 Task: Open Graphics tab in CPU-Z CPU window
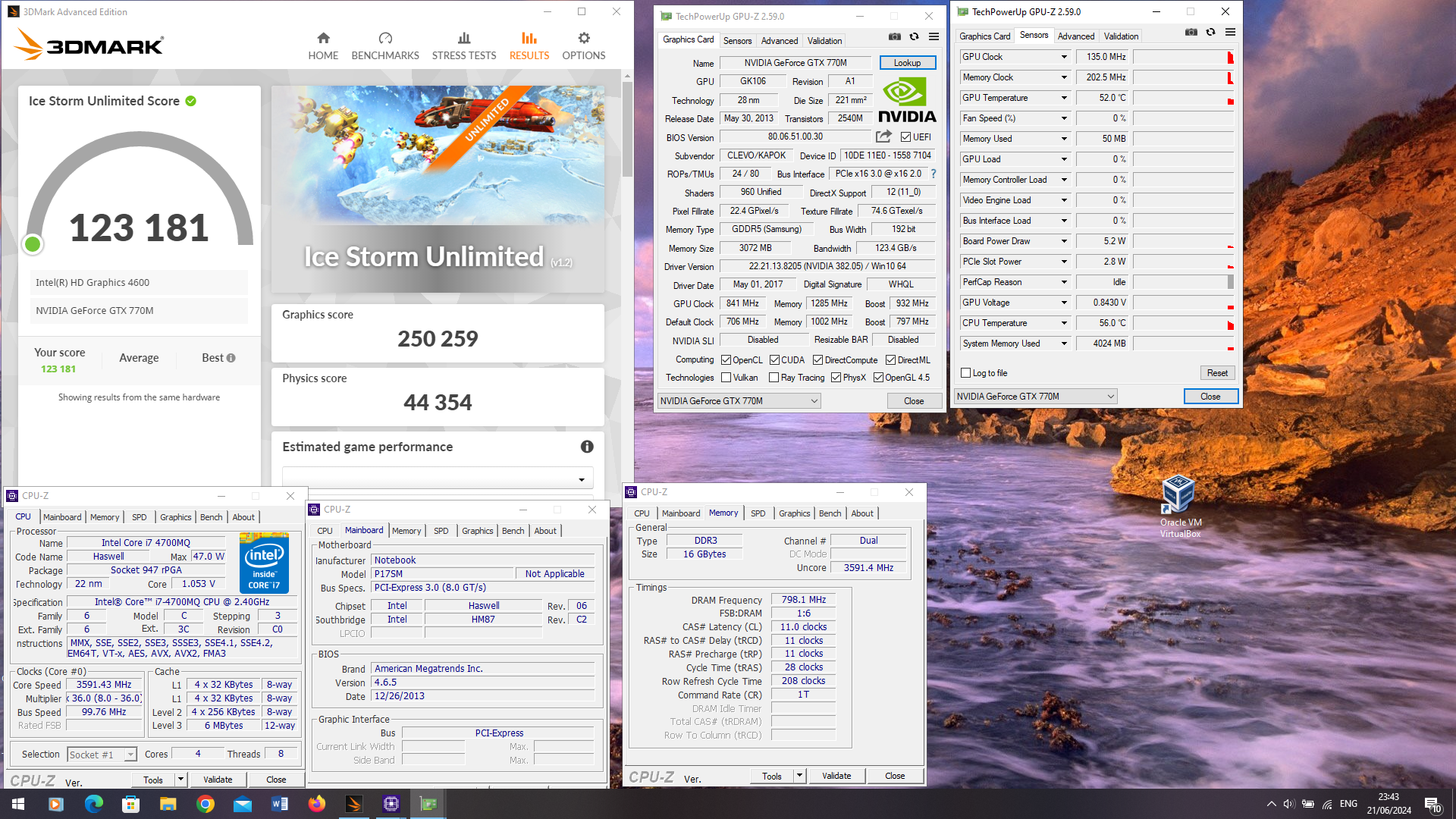tap(175, 517)
